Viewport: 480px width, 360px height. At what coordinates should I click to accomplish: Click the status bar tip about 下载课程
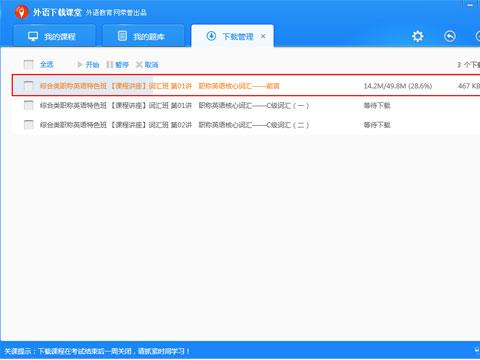97,351
